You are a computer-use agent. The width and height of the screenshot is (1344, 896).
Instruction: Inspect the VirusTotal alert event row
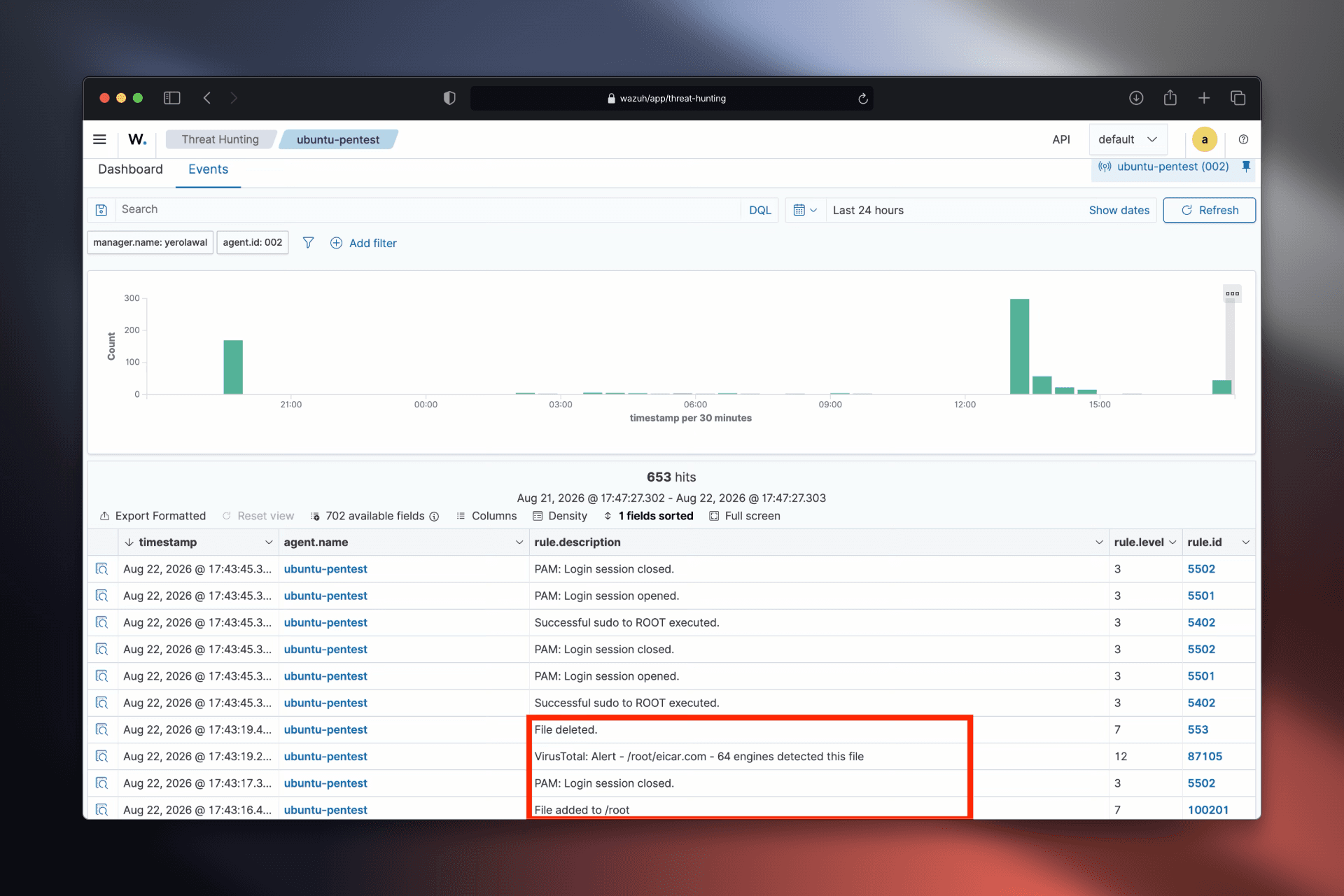(101, 756)
